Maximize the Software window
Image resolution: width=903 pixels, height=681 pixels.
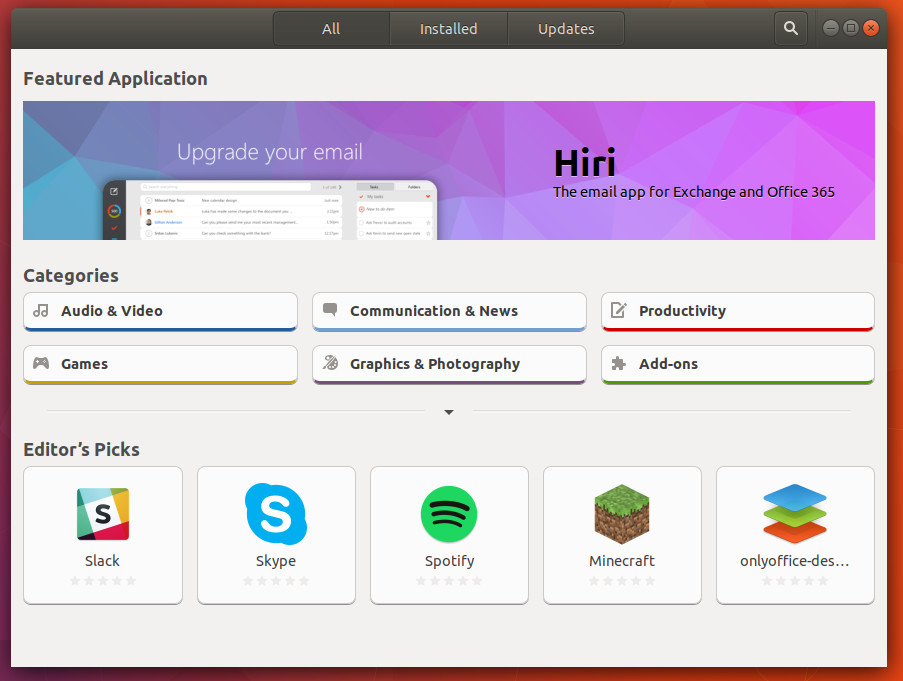(x=851, y=28)
